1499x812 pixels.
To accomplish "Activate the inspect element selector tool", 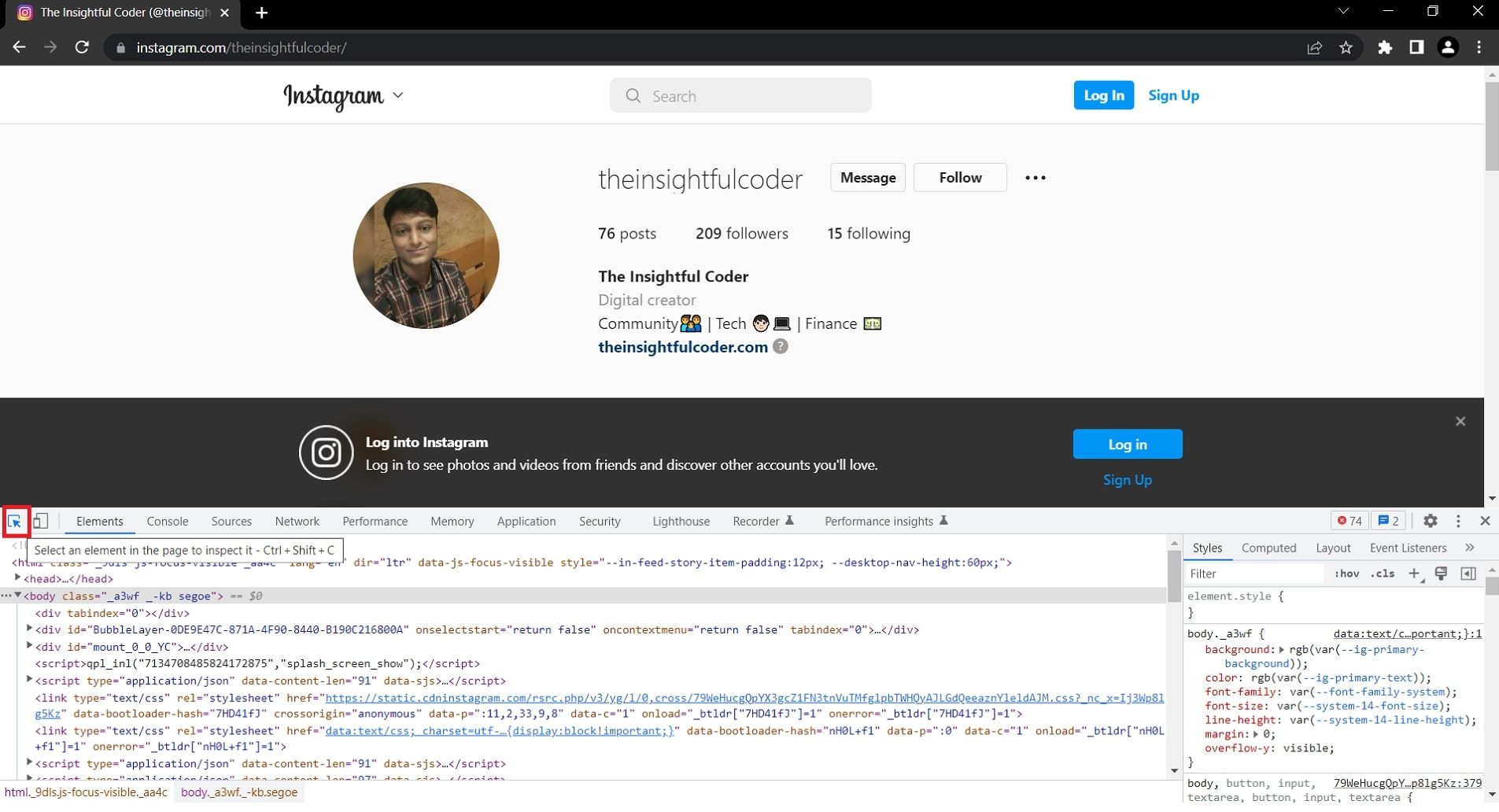I will (x=15, y=521).
